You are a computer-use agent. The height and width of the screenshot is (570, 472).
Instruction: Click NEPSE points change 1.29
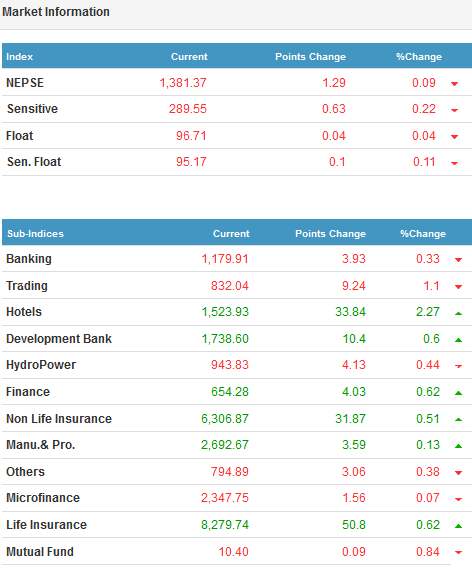click(334, 83)
